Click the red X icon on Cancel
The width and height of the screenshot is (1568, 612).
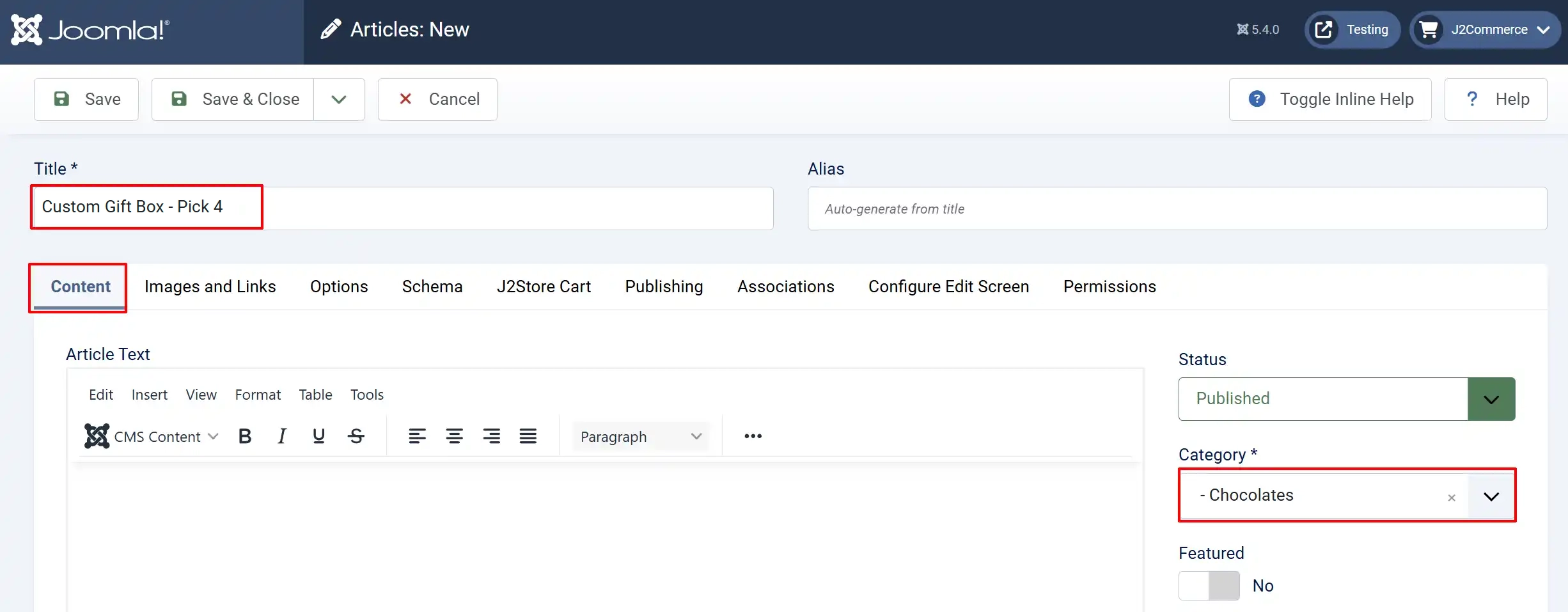click(x=405, y=98)
